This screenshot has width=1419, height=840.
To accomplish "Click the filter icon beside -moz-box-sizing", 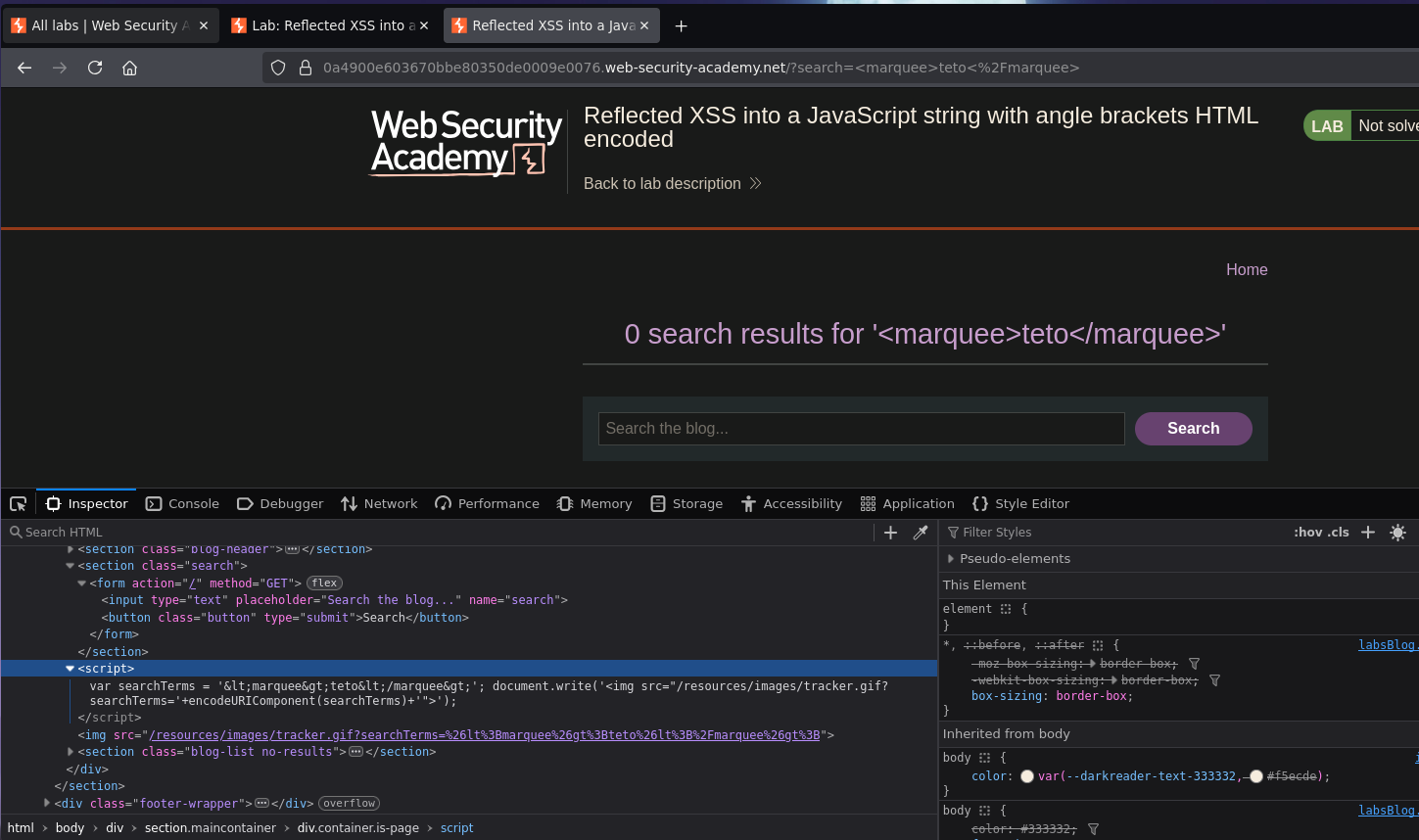I will click(x=1194, y=664).
